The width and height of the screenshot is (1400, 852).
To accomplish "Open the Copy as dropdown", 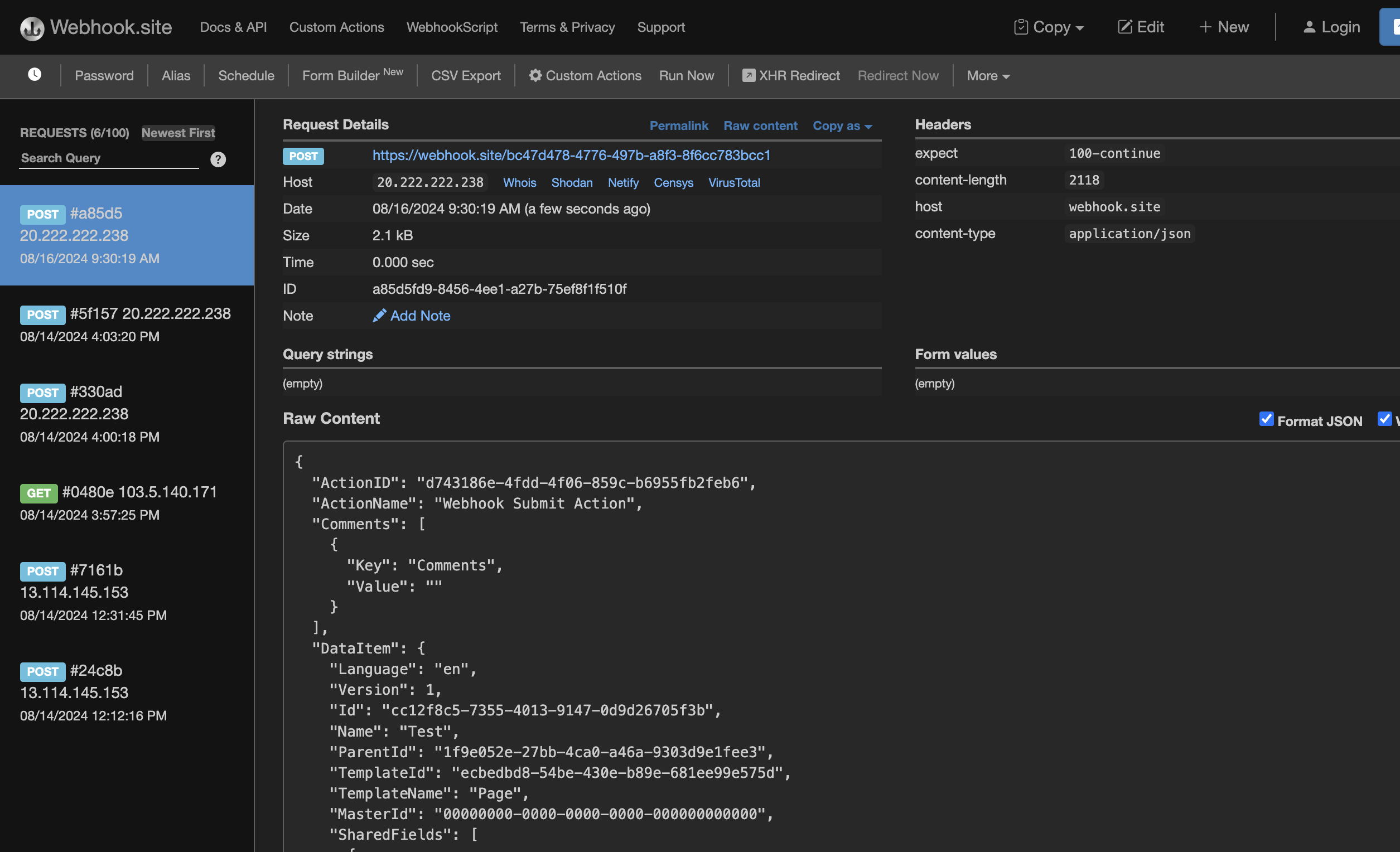I will [842, 125].
